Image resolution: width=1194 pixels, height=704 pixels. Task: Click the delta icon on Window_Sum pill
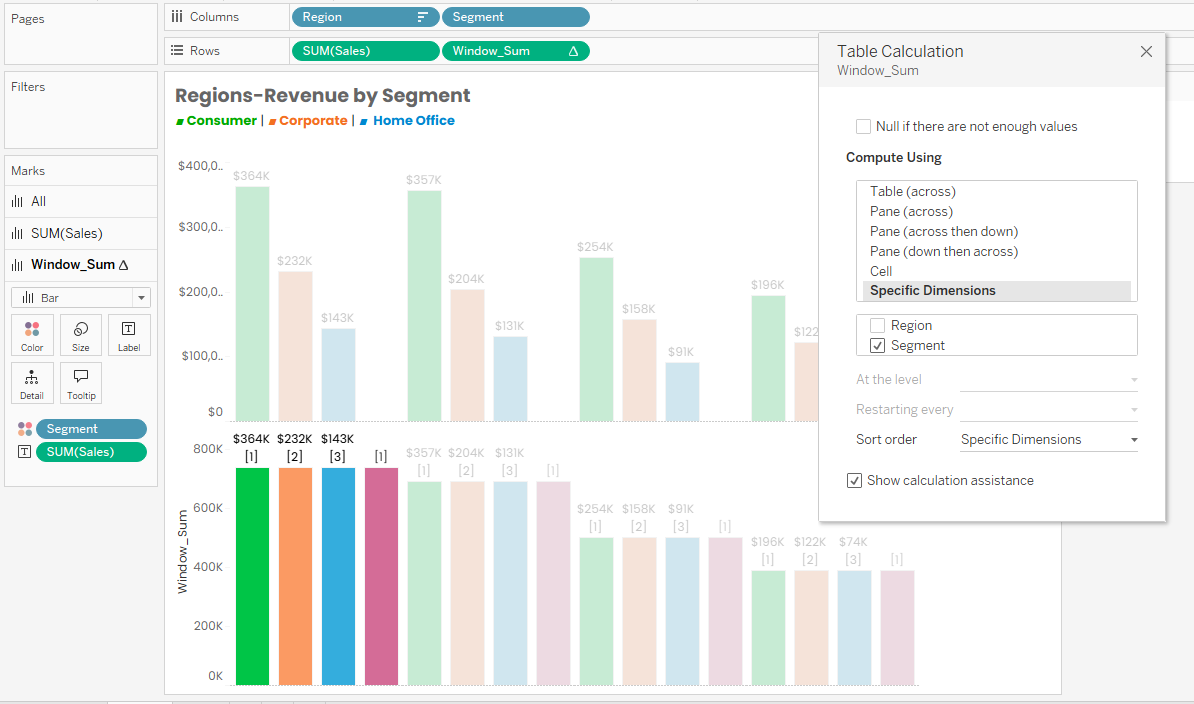[x=573, y=51]
